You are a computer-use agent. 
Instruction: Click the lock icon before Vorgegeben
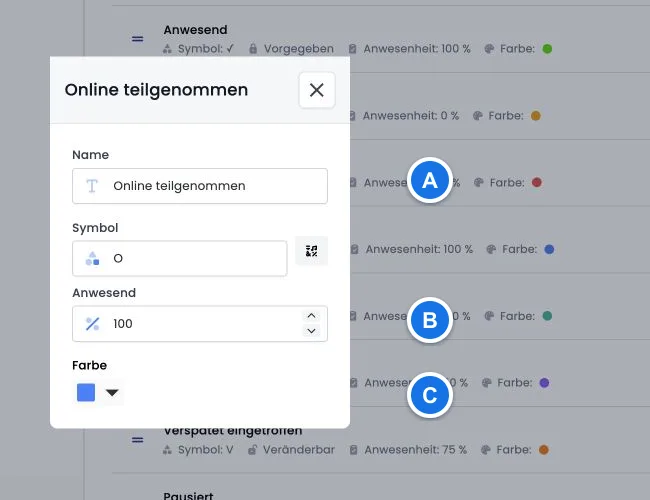pos(253,49)
